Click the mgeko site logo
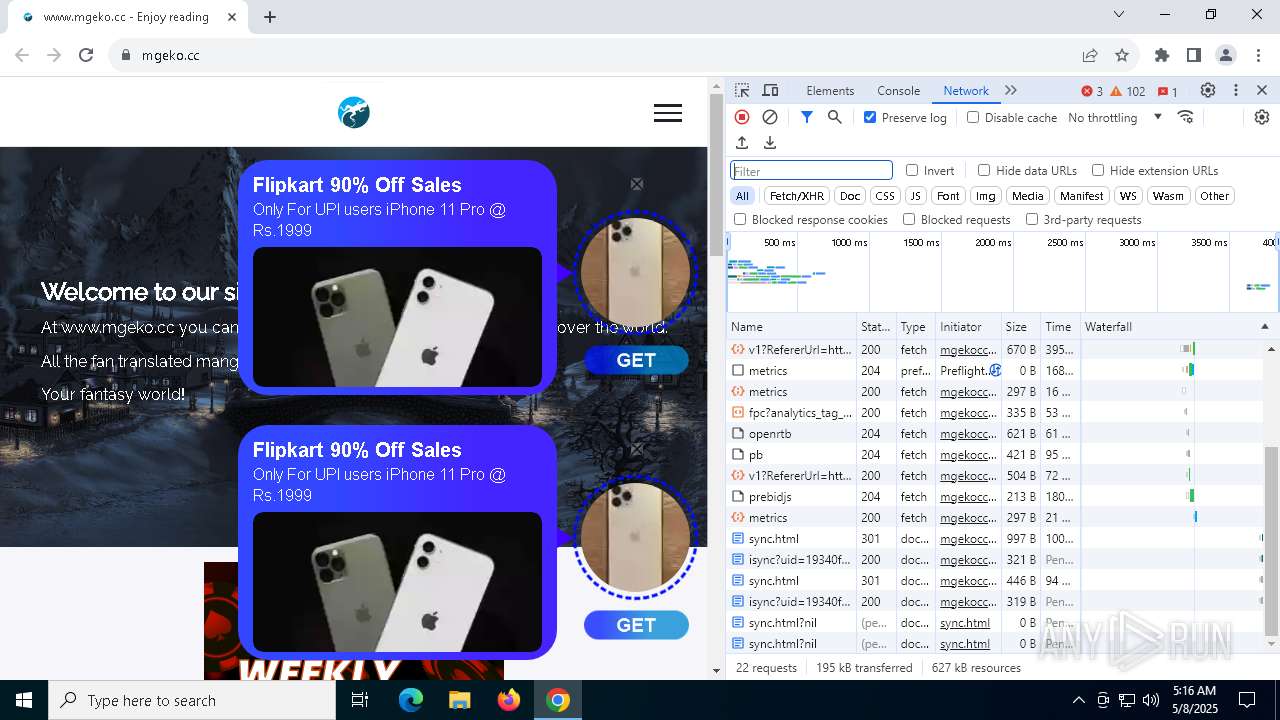This screenshot has width=1280, height=720. point(354,113)
